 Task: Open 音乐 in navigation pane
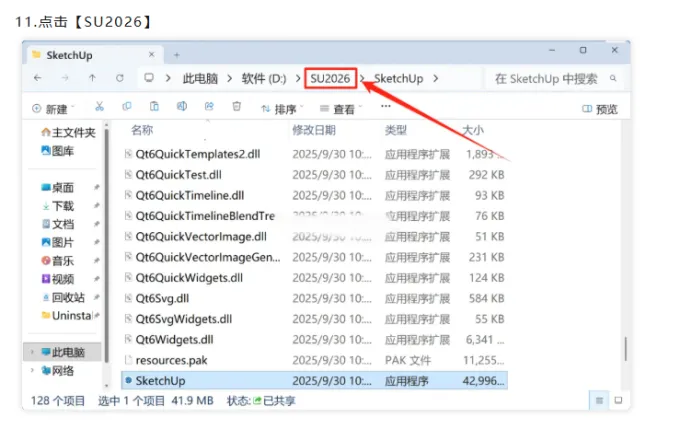coord(57,261)
